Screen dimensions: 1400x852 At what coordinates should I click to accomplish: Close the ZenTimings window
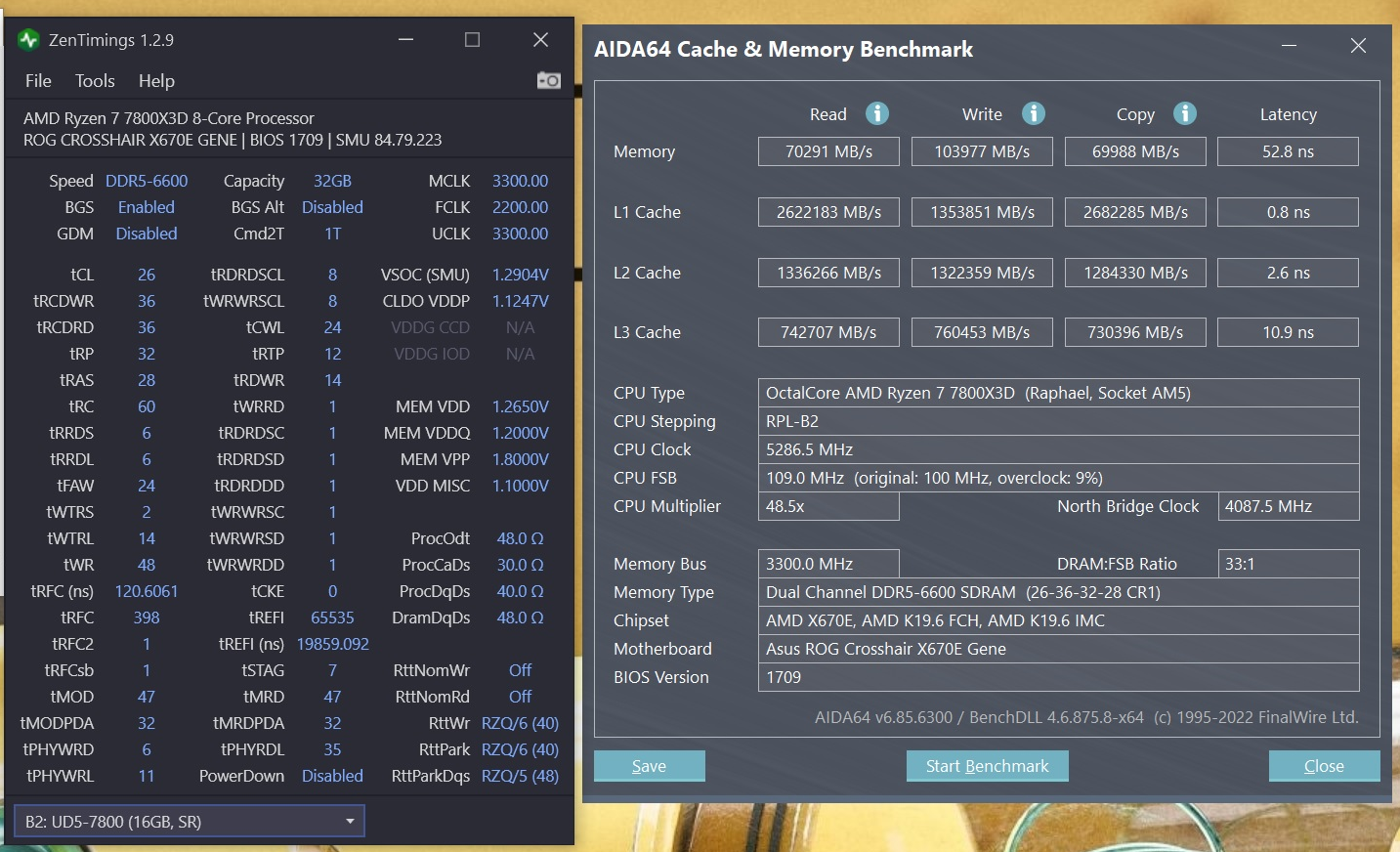pos(540,39)
